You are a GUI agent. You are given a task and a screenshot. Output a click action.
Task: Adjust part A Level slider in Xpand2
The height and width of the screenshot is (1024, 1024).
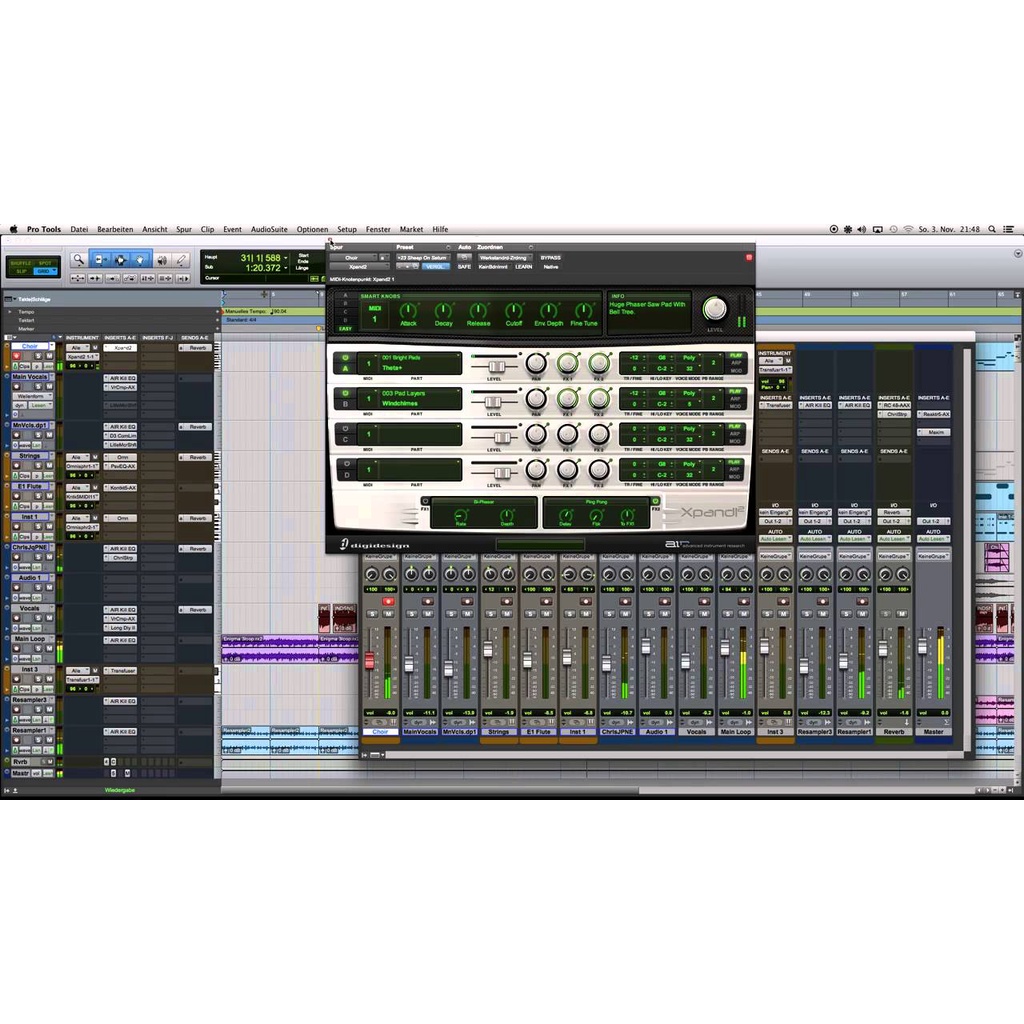496,366
